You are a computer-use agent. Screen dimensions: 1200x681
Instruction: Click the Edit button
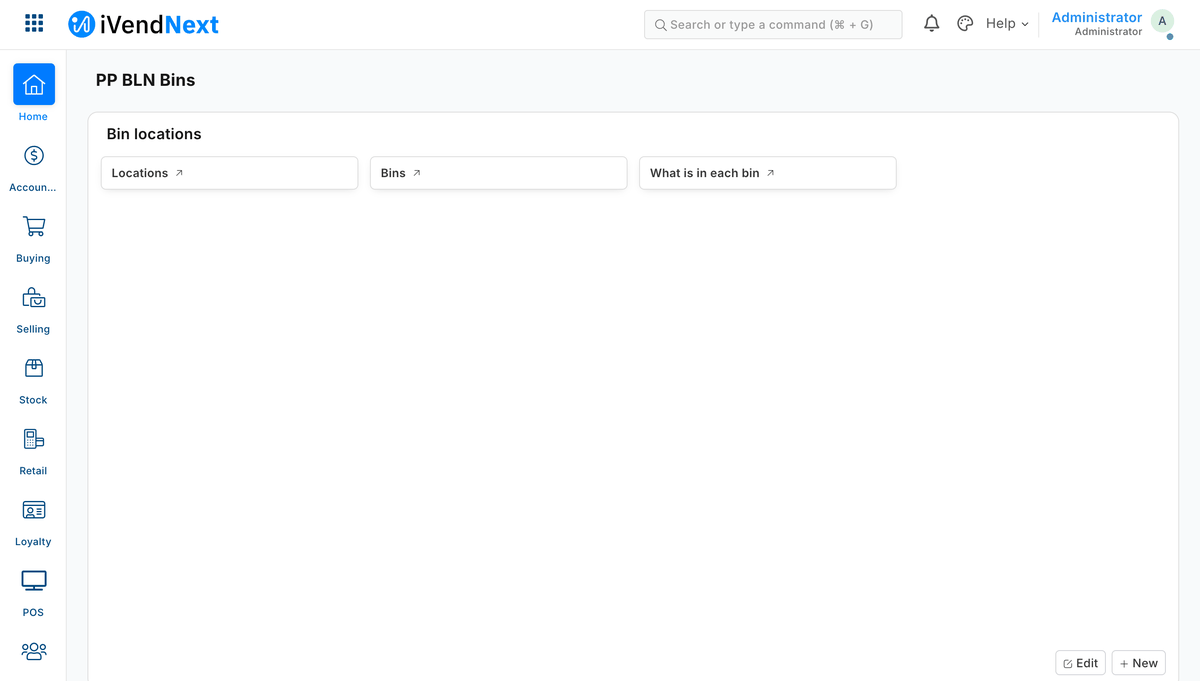tap(1080, 663)
